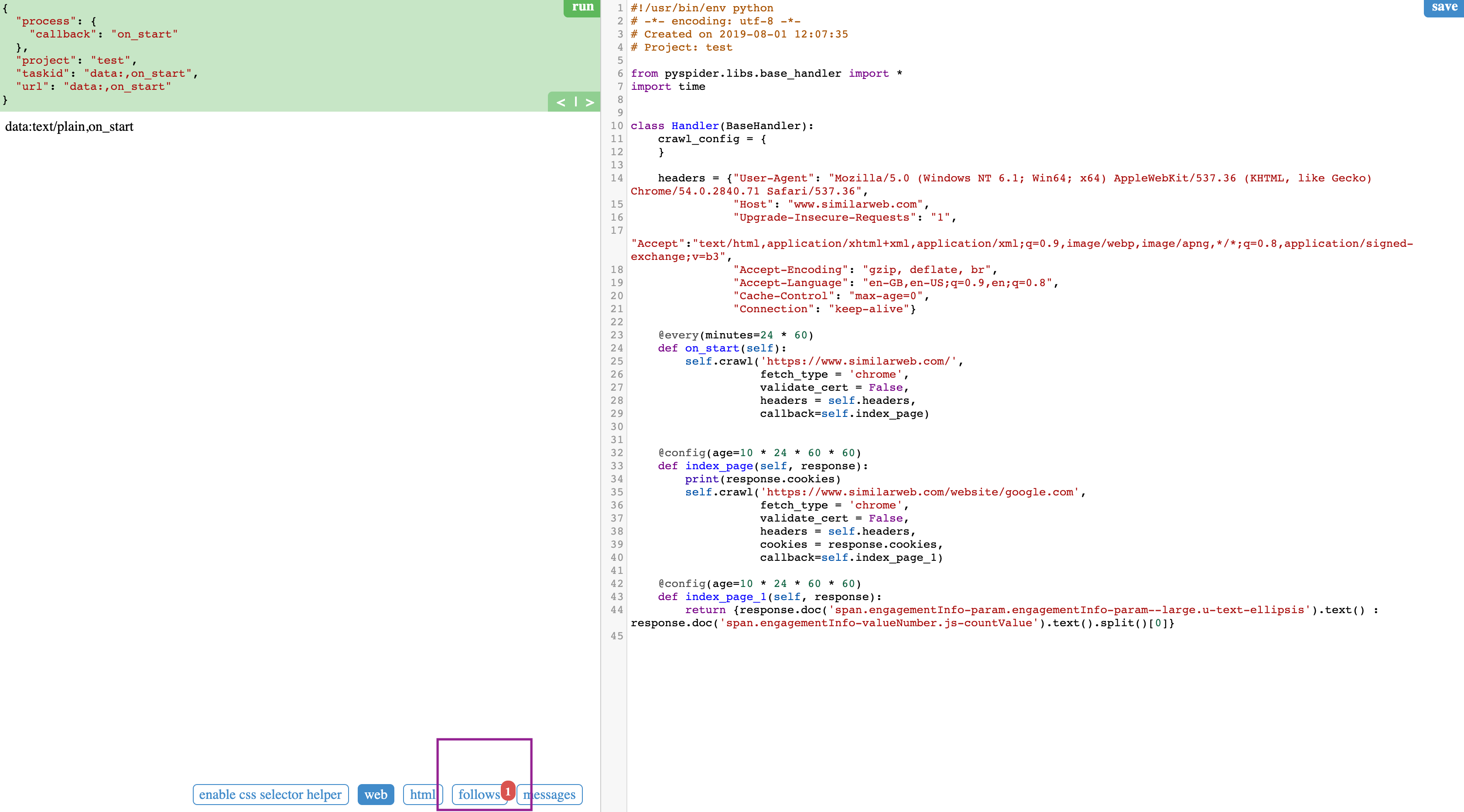Image resolution: width=1464 pixels, height=812 pixels.
Task: Click the "@every(minutes=24 * 60)" decorator
Action: pos(736,334)
